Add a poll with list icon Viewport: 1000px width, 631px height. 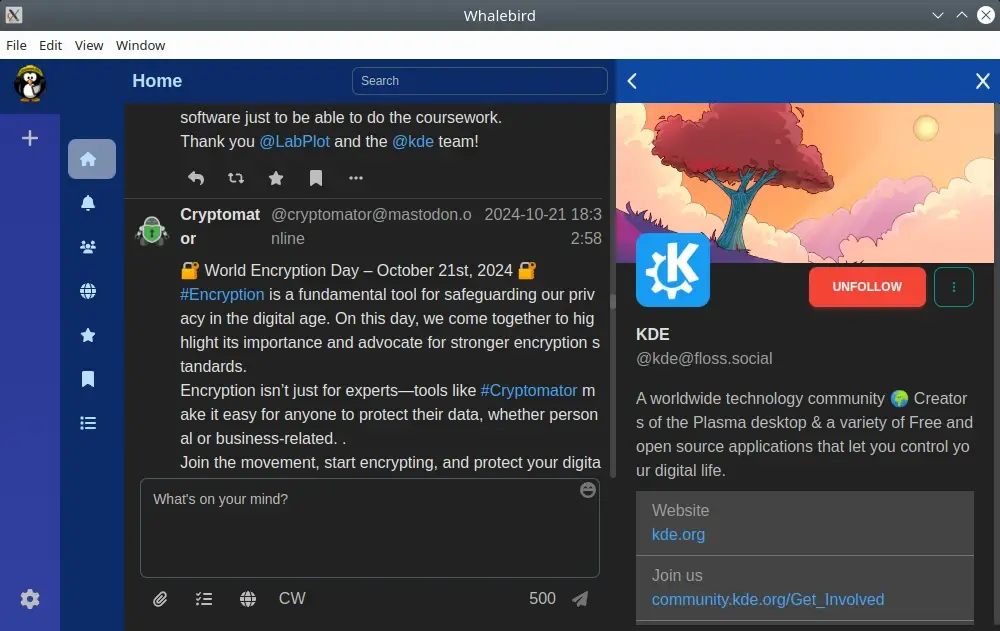(204, 598)
